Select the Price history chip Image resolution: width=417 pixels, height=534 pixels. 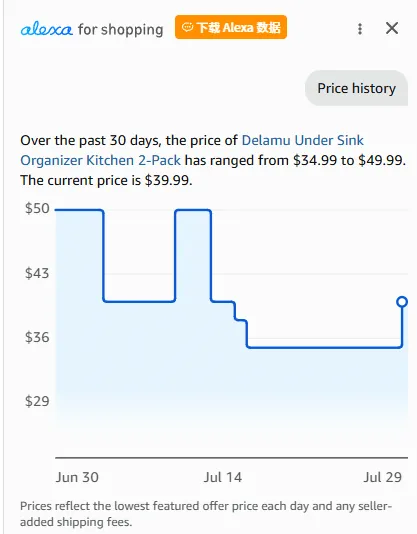[356, 88]
